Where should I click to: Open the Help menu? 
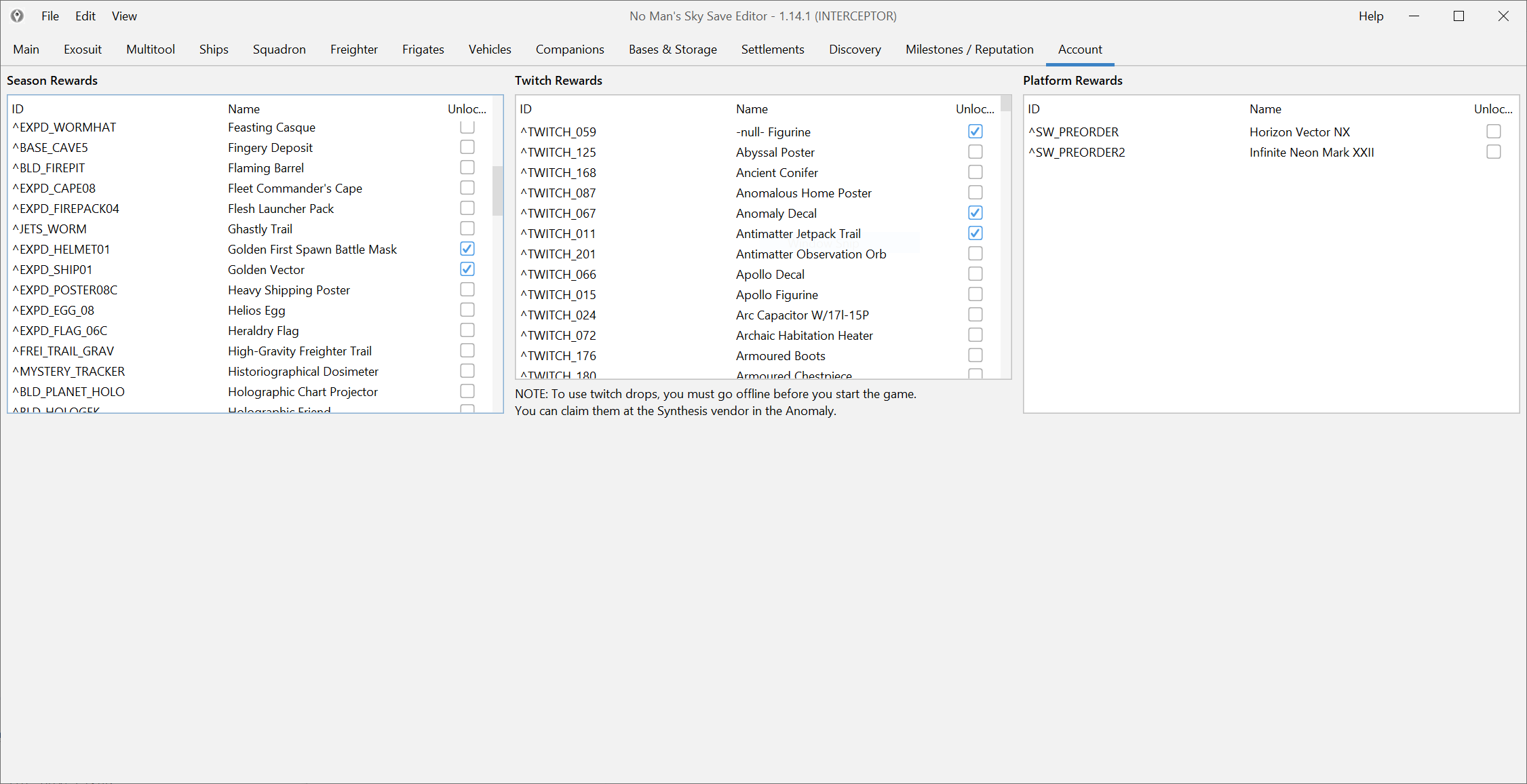pyautogui.click(x=1370, y=16)
